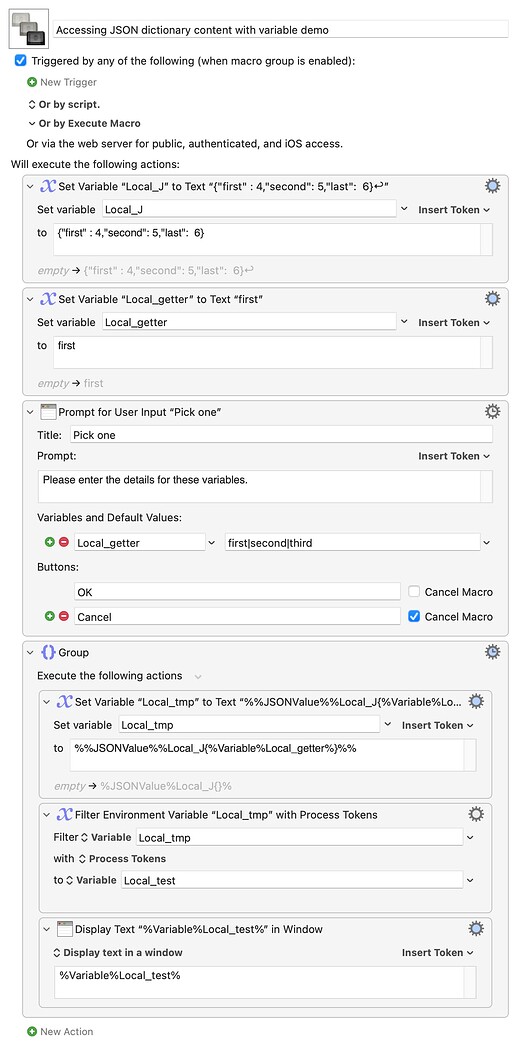Click the %Variable%Local_test% display text field
This screenshot has width=517, height=1045.
pos(258,982)
